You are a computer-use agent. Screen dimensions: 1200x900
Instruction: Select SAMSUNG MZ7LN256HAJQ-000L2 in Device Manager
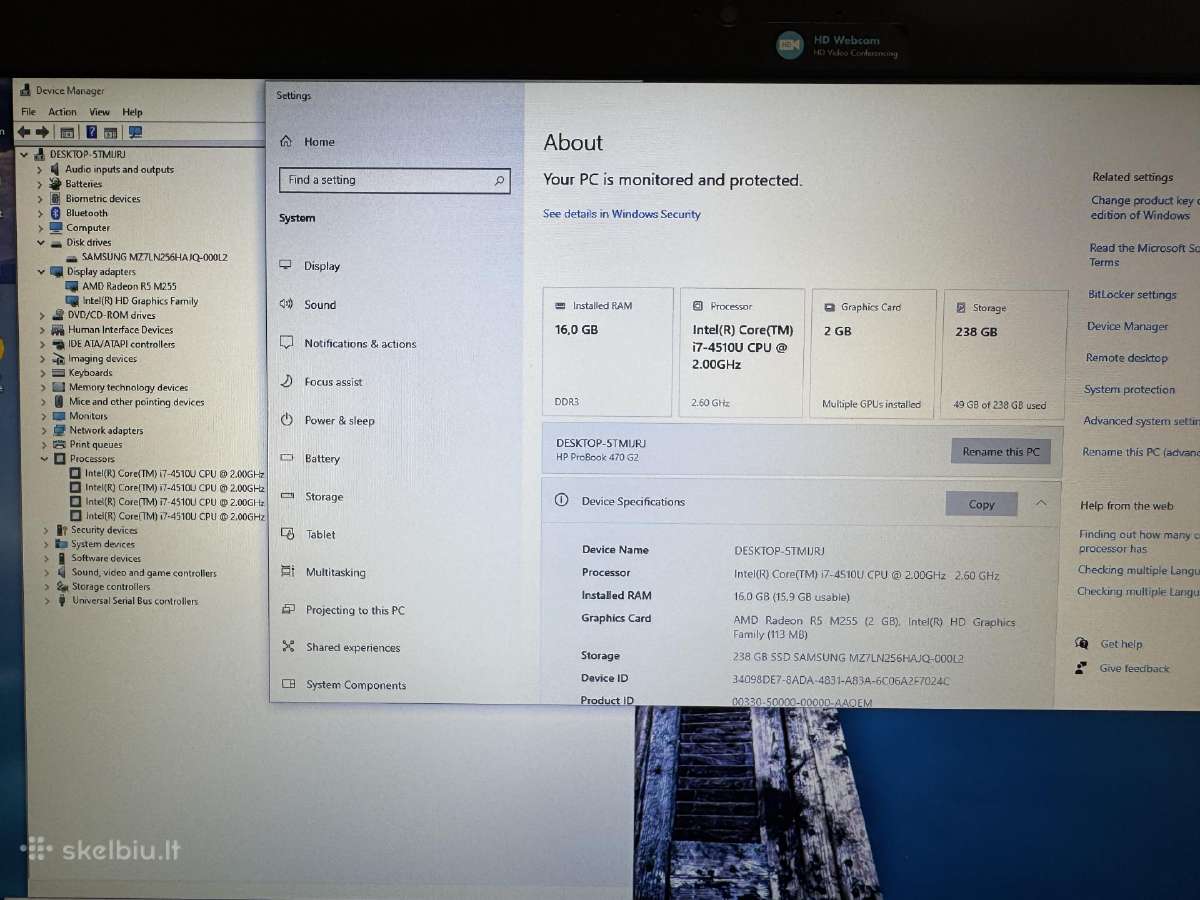click(154, 257)
